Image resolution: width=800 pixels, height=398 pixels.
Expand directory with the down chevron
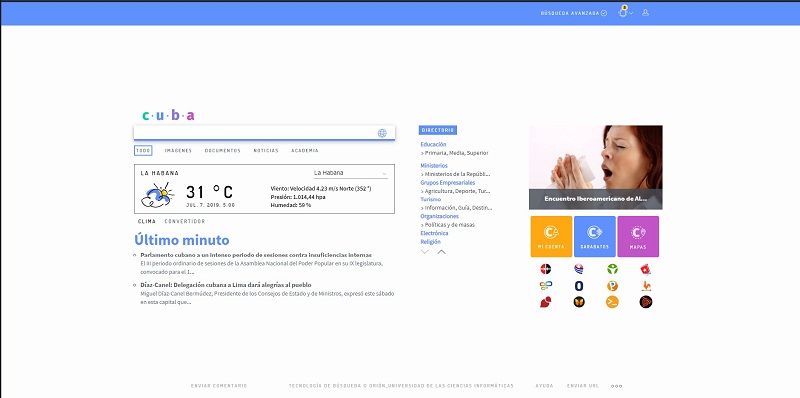tap(424, 252)
